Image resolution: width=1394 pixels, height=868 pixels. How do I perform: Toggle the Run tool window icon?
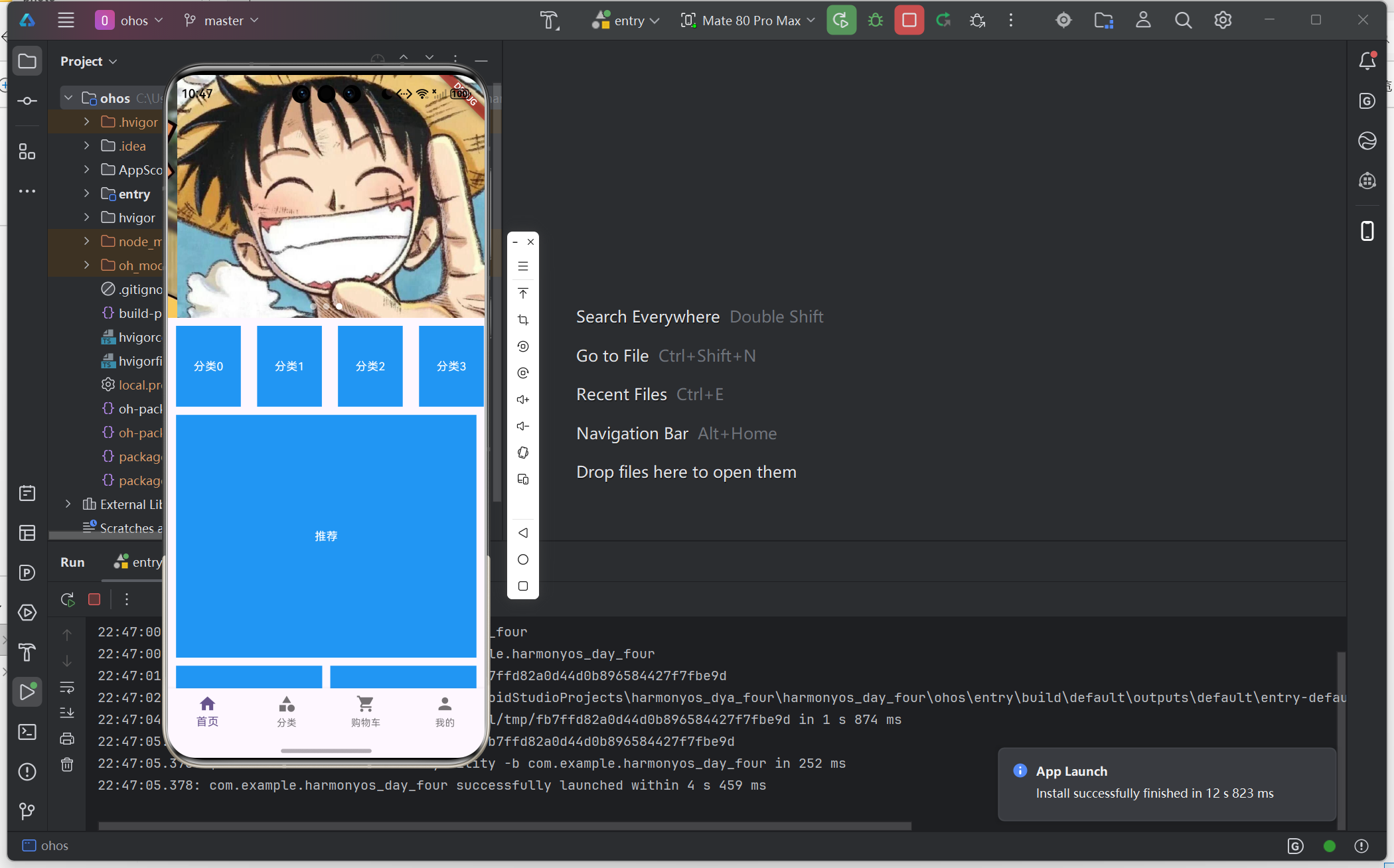pyautogui.click(x=27, y=691)
